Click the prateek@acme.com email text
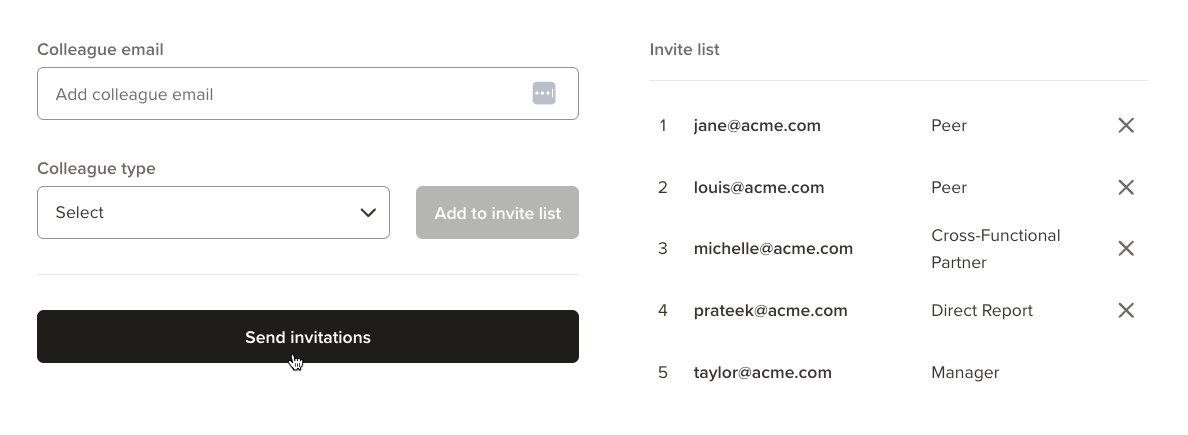Image resolution: width=1188 pixels, height=435 pixels. point(771,311)
